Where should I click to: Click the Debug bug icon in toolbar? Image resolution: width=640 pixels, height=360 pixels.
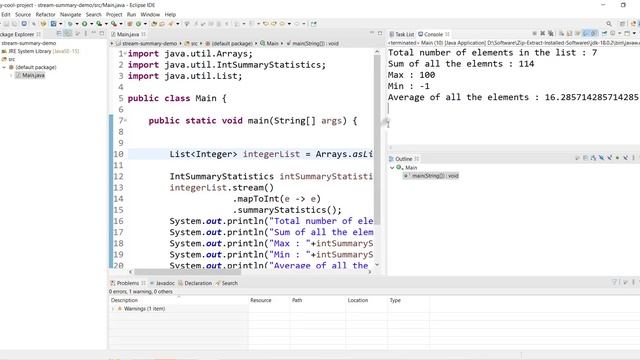point(70,24)
